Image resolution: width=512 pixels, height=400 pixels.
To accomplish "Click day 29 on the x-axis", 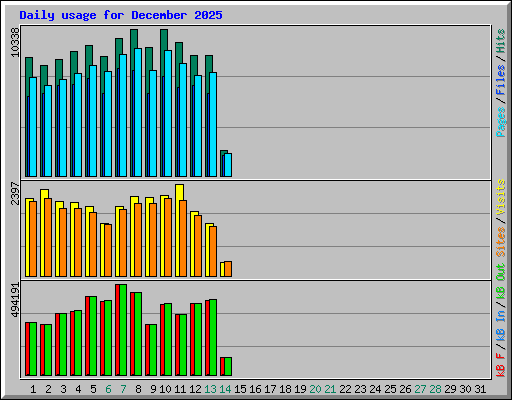I will click(450, 389).
